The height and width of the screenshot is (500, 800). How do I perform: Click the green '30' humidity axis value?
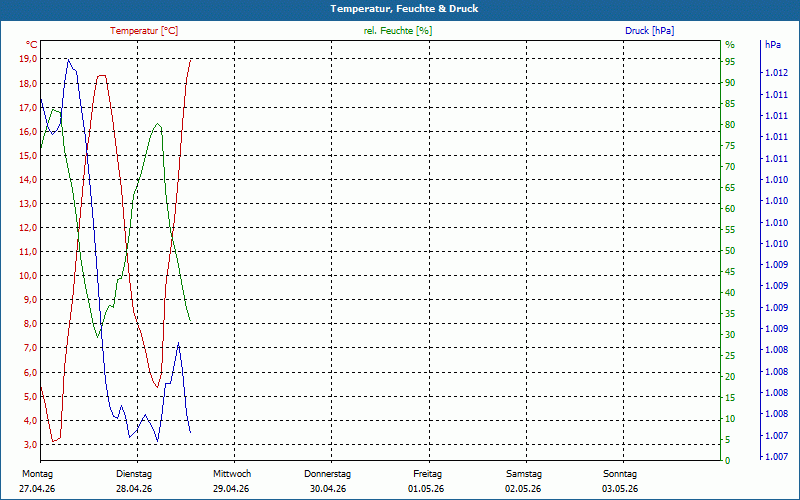730,335
